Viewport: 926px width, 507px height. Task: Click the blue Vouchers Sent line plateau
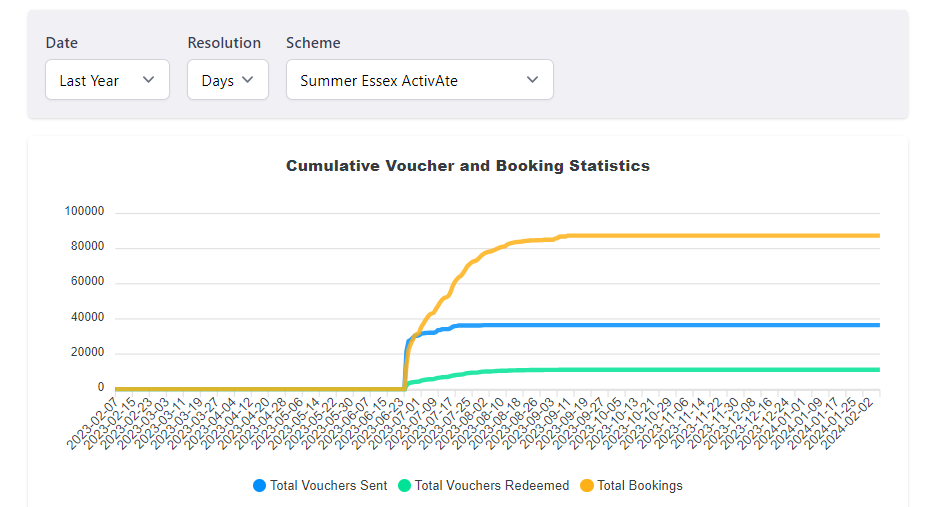[720, 325]
